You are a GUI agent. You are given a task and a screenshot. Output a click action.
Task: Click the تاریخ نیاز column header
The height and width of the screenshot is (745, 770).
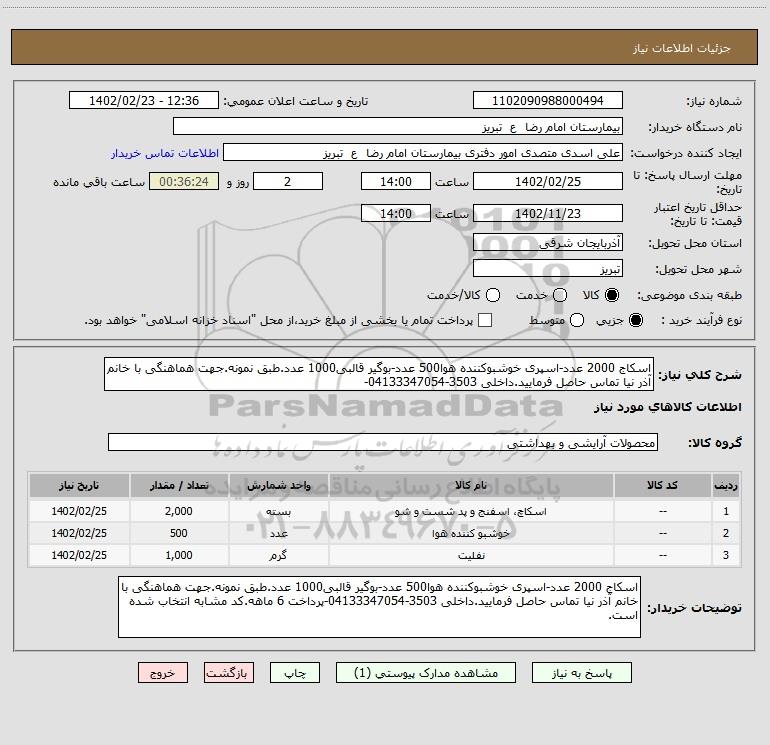(x=79, y=485)
